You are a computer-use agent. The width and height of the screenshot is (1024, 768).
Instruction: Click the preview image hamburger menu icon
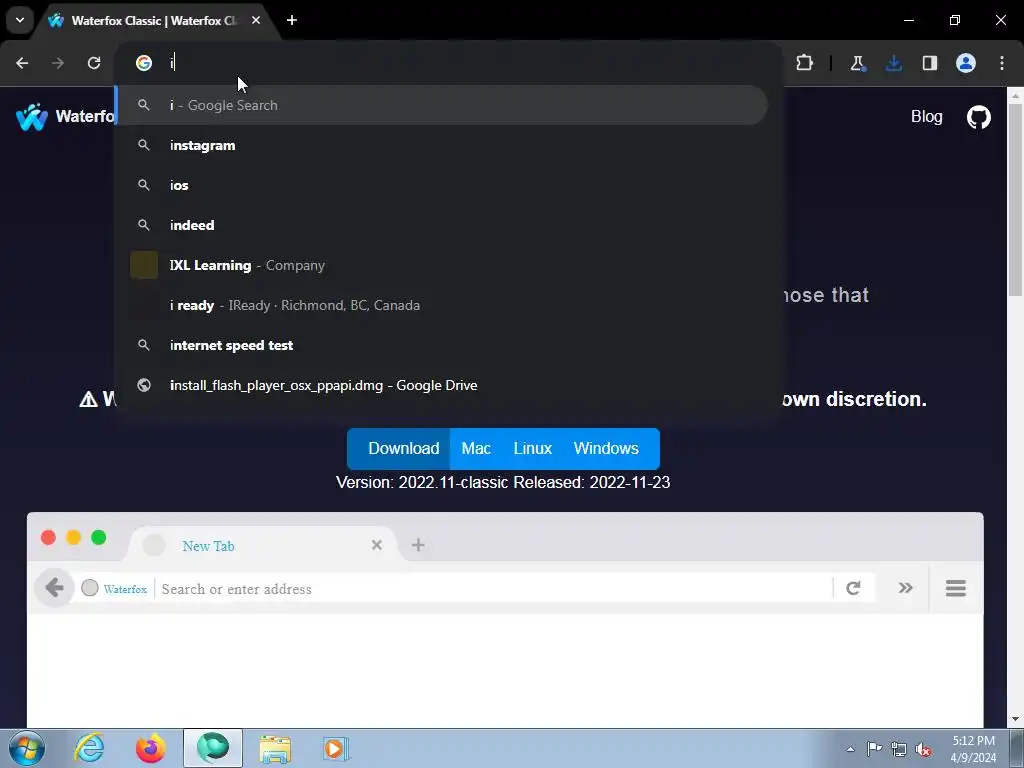tap(955, 588)
